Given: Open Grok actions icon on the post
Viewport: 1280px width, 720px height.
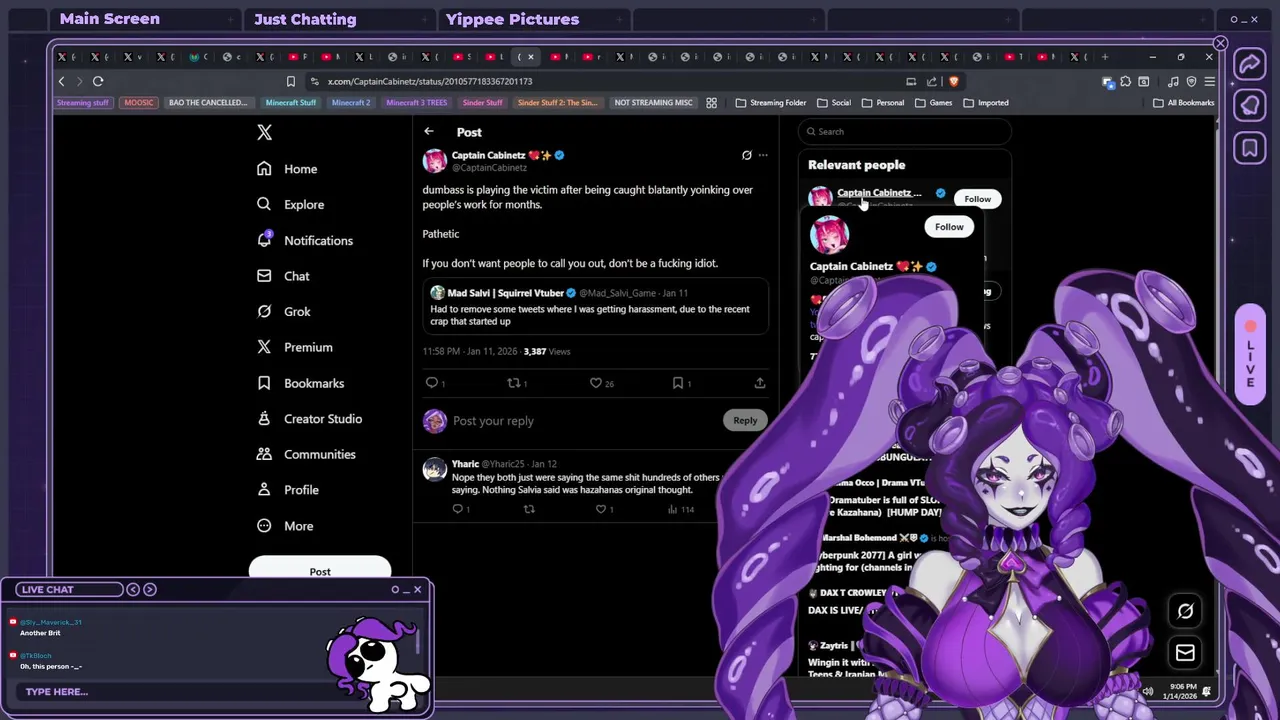Looking at the screenshot, I should [x=746, y=155].
